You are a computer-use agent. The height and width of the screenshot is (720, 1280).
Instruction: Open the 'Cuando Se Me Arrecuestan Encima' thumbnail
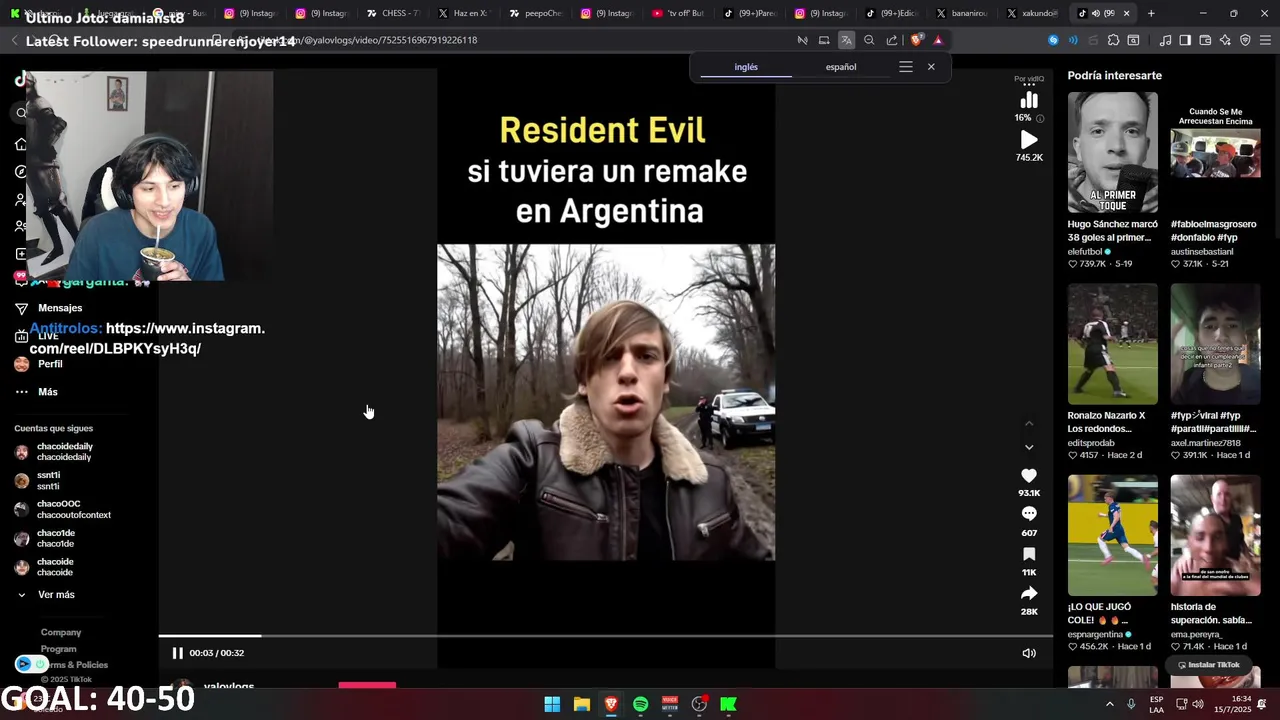click(1215, 152)
